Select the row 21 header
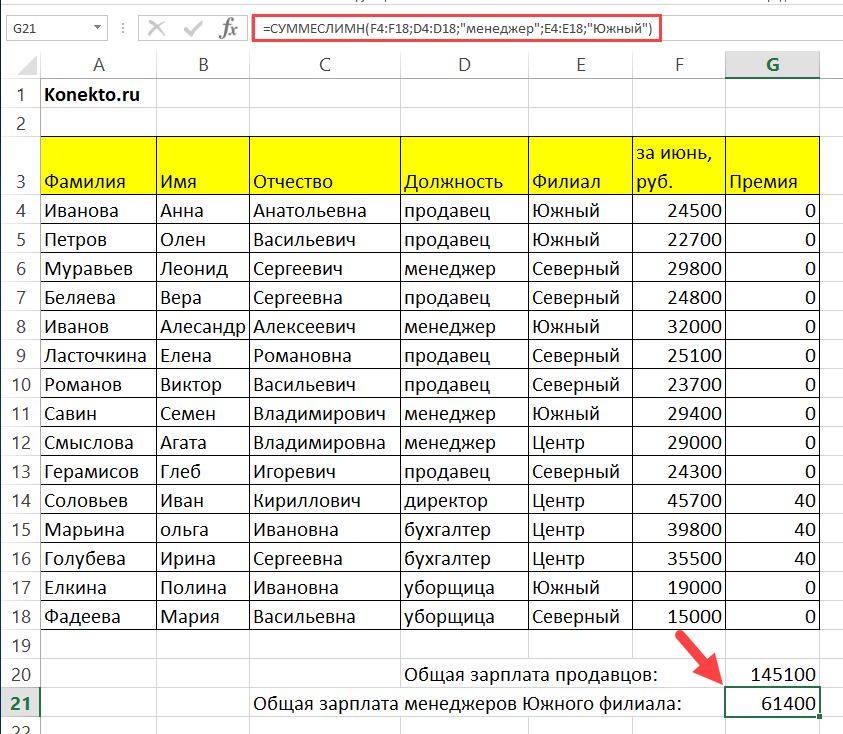This screenshot has height=734, width=843. click(x=20, y=703)
